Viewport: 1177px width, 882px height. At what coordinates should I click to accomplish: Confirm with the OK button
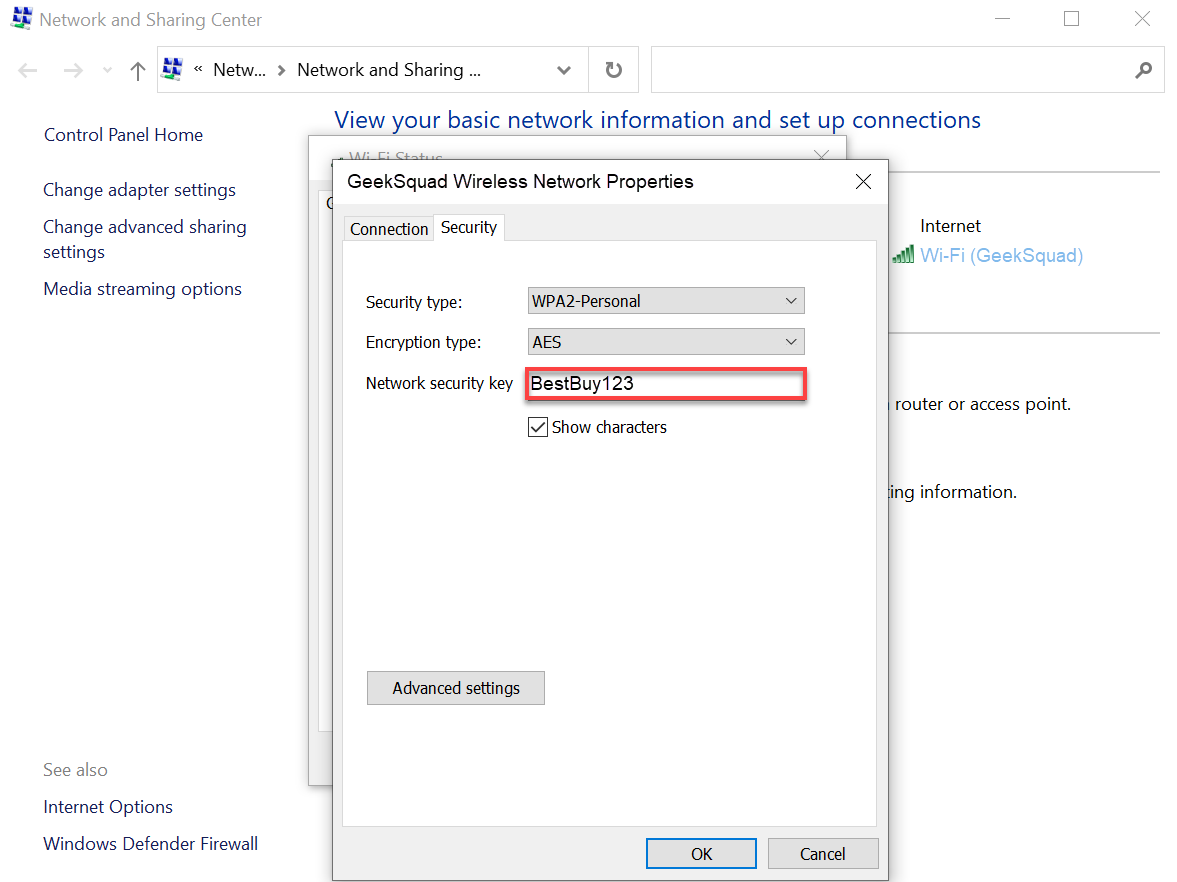point(701,853)
